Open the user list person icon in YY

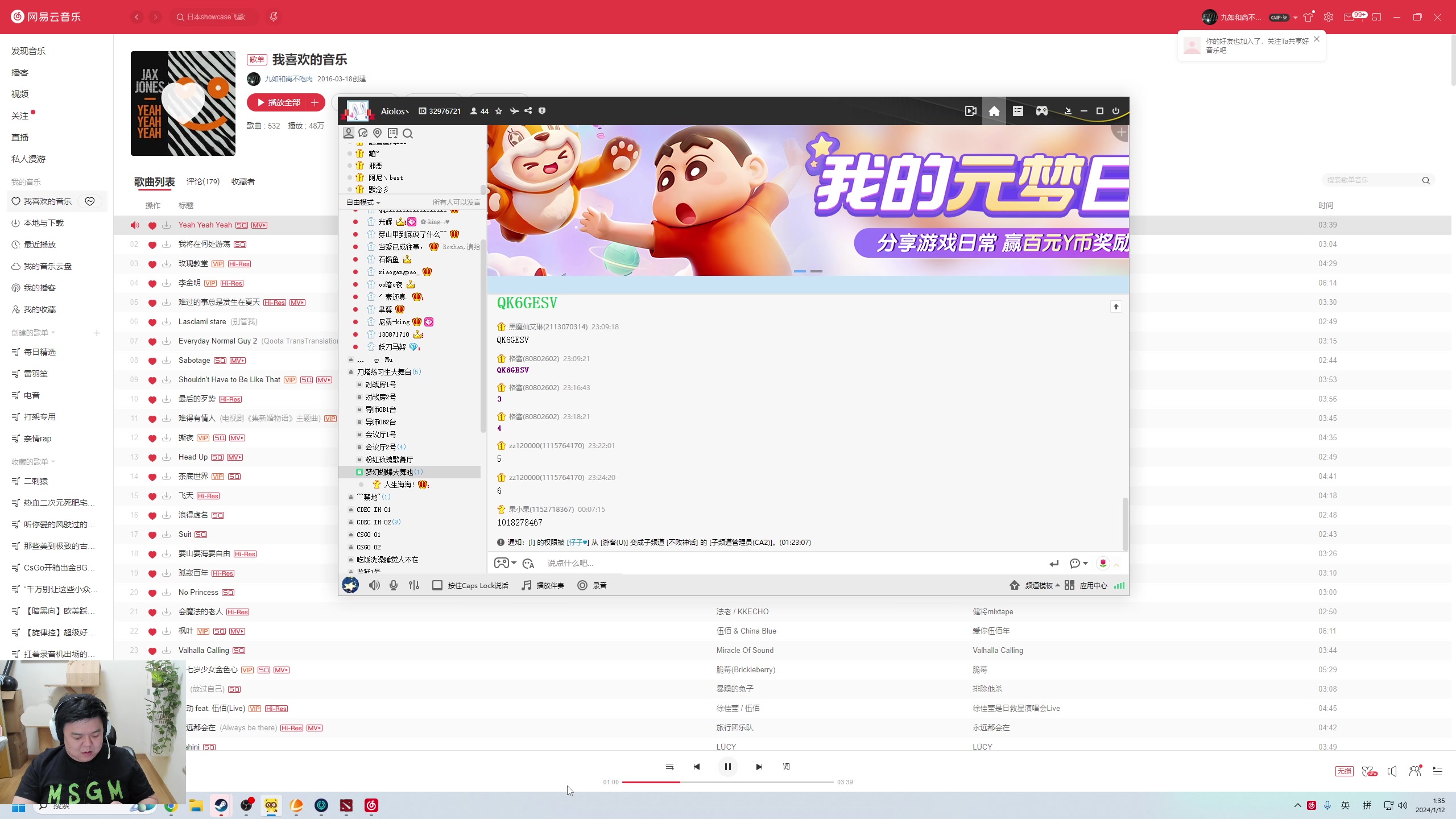point(349,133)
